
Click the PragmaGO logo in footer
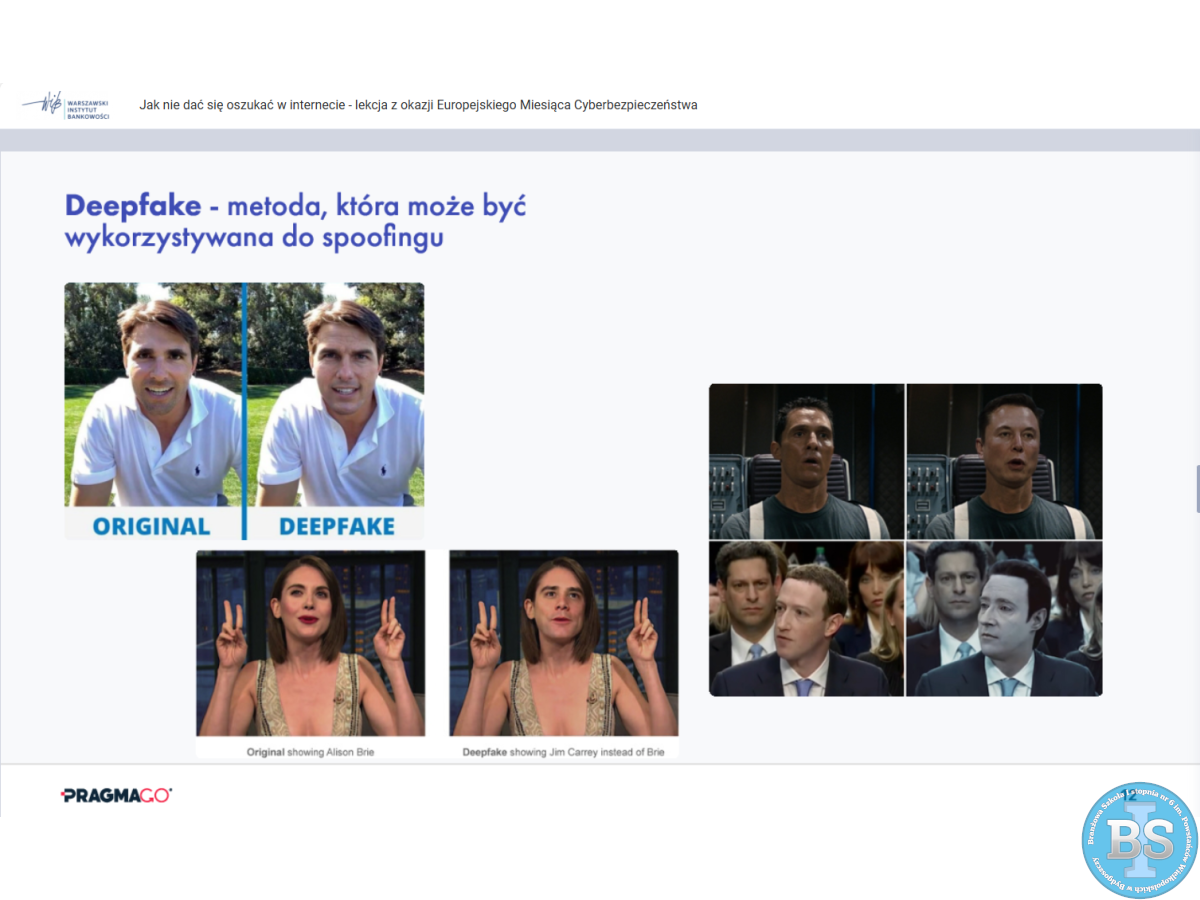click(x=116, y=795)
